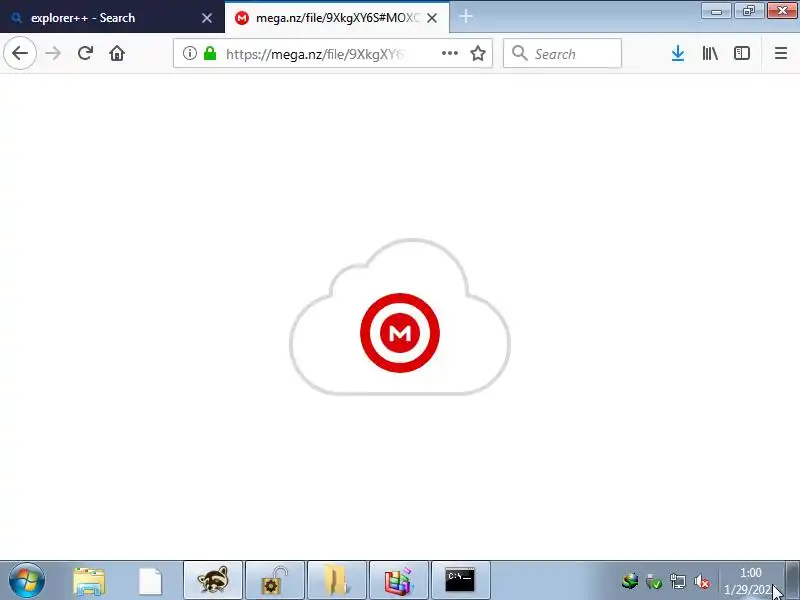
Task: Show site information icon in address bar
Action: point(190,53)
